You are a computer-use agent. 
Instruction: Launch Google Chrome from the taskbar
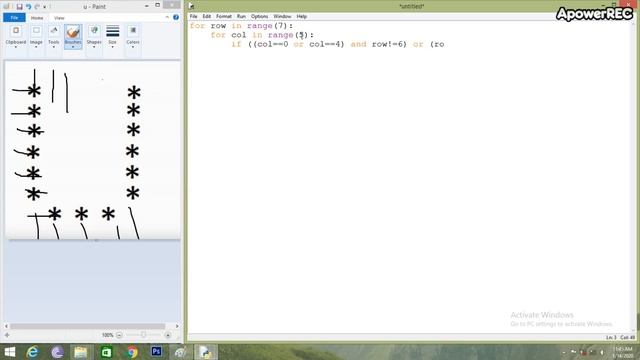132,352
